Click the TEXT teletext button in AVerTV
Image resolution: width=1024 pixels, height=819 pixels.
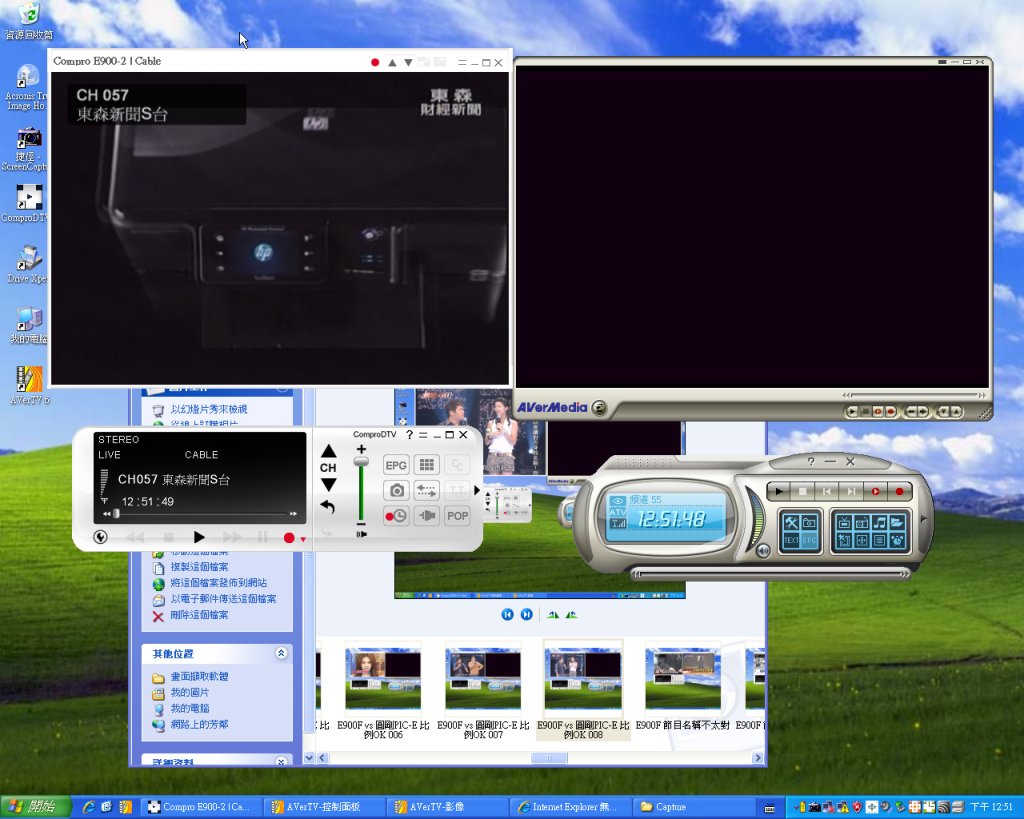pos(792,540)
